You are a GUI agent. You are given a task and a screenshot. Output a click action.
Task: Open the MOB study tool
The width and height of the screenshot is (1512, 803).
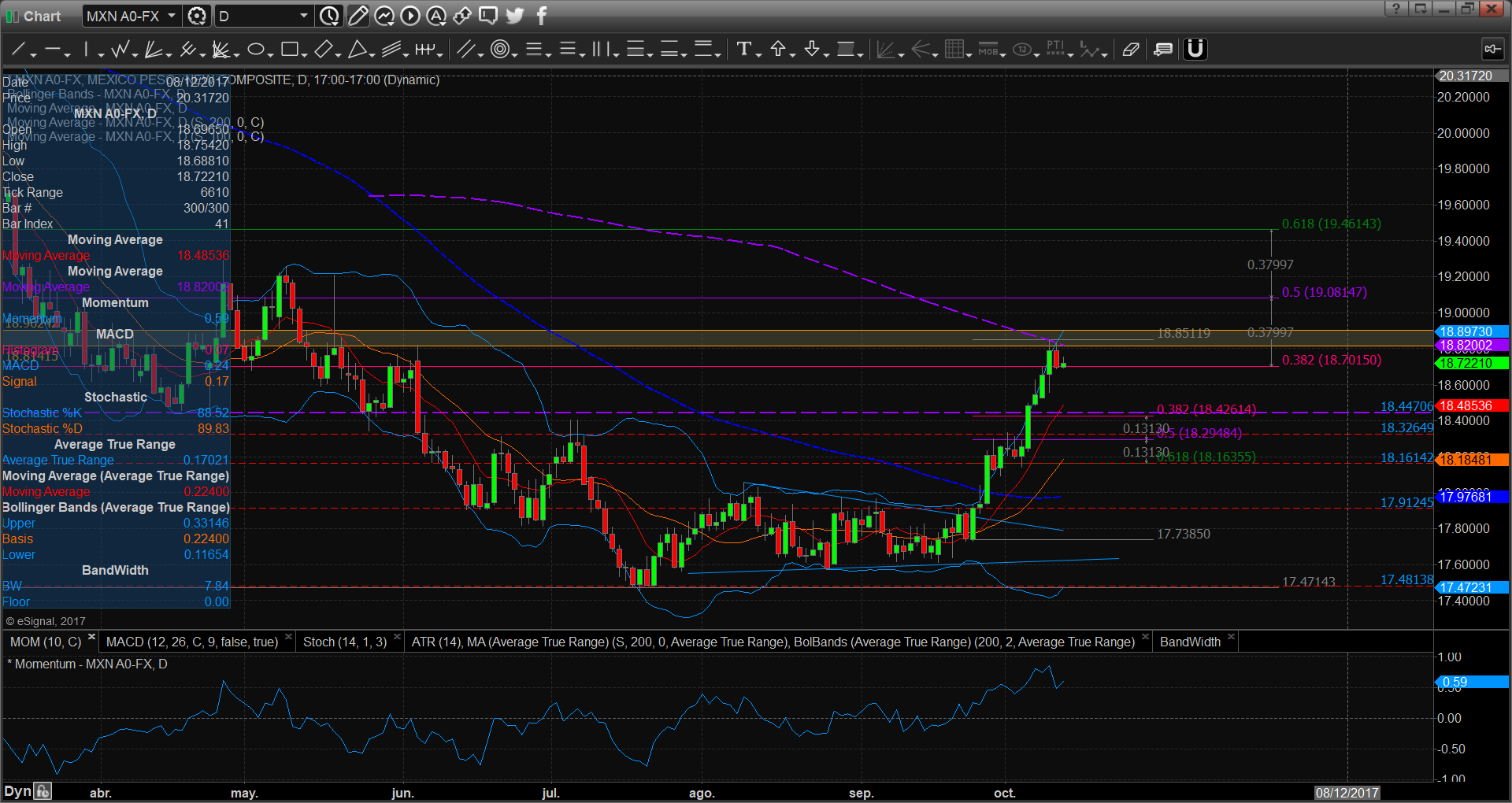click(x=988, y=50)
